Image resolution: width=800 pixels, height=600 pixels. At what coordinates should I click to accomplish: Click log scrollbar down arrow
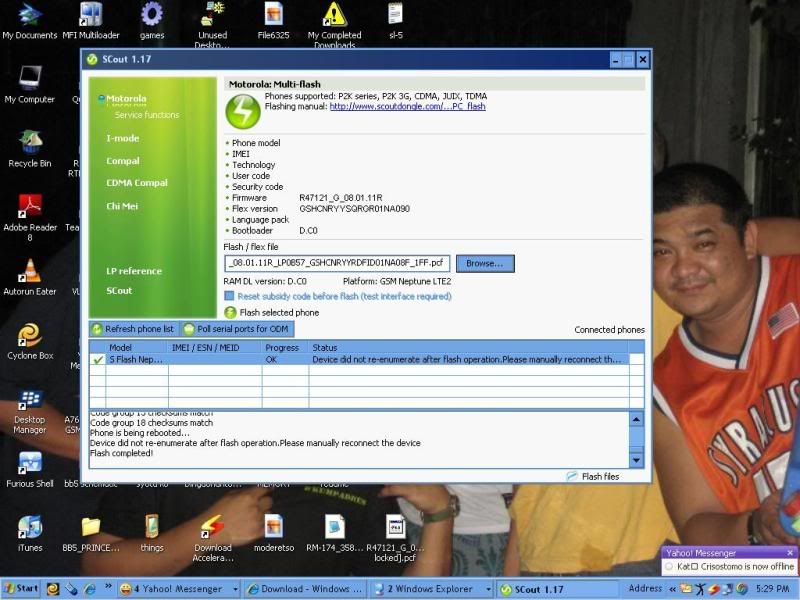(636, 460)
